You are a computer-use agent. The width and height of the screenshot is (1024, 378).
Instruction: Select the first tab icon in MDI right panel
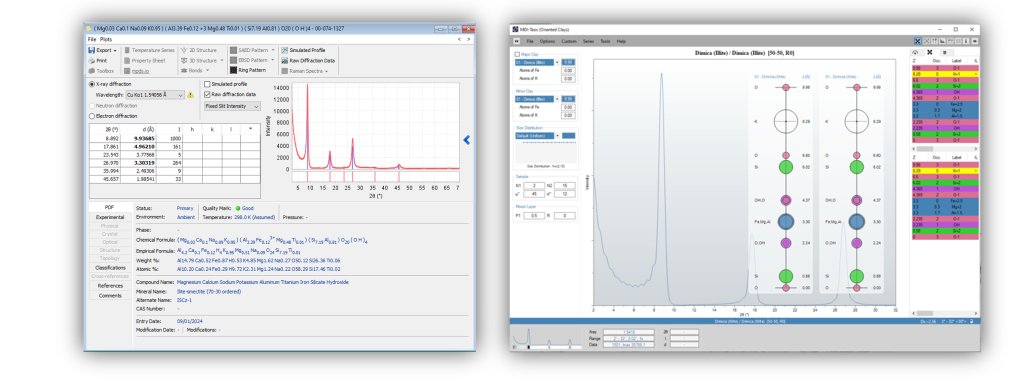(x=916, y=52)
